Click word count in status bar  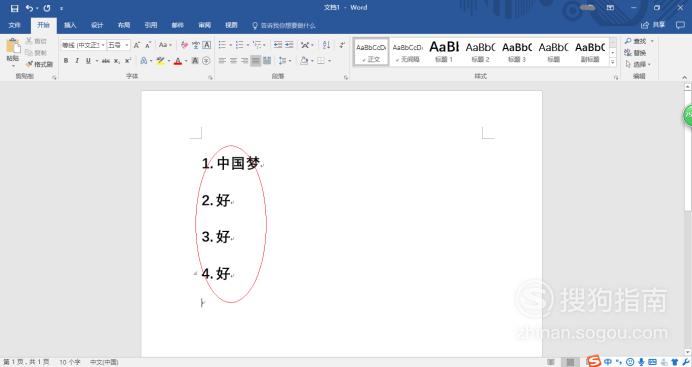[x=70, y=362]
